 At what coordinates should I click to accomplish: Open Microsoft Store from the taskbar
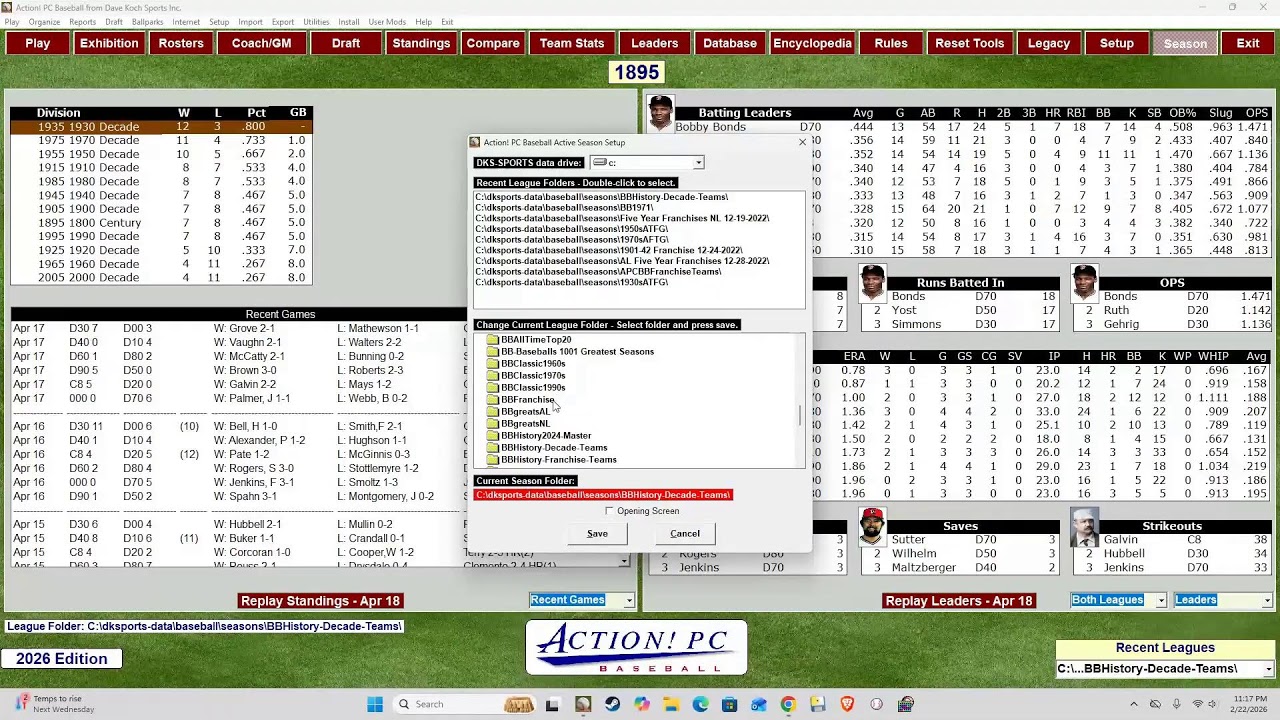click(730, 704)
